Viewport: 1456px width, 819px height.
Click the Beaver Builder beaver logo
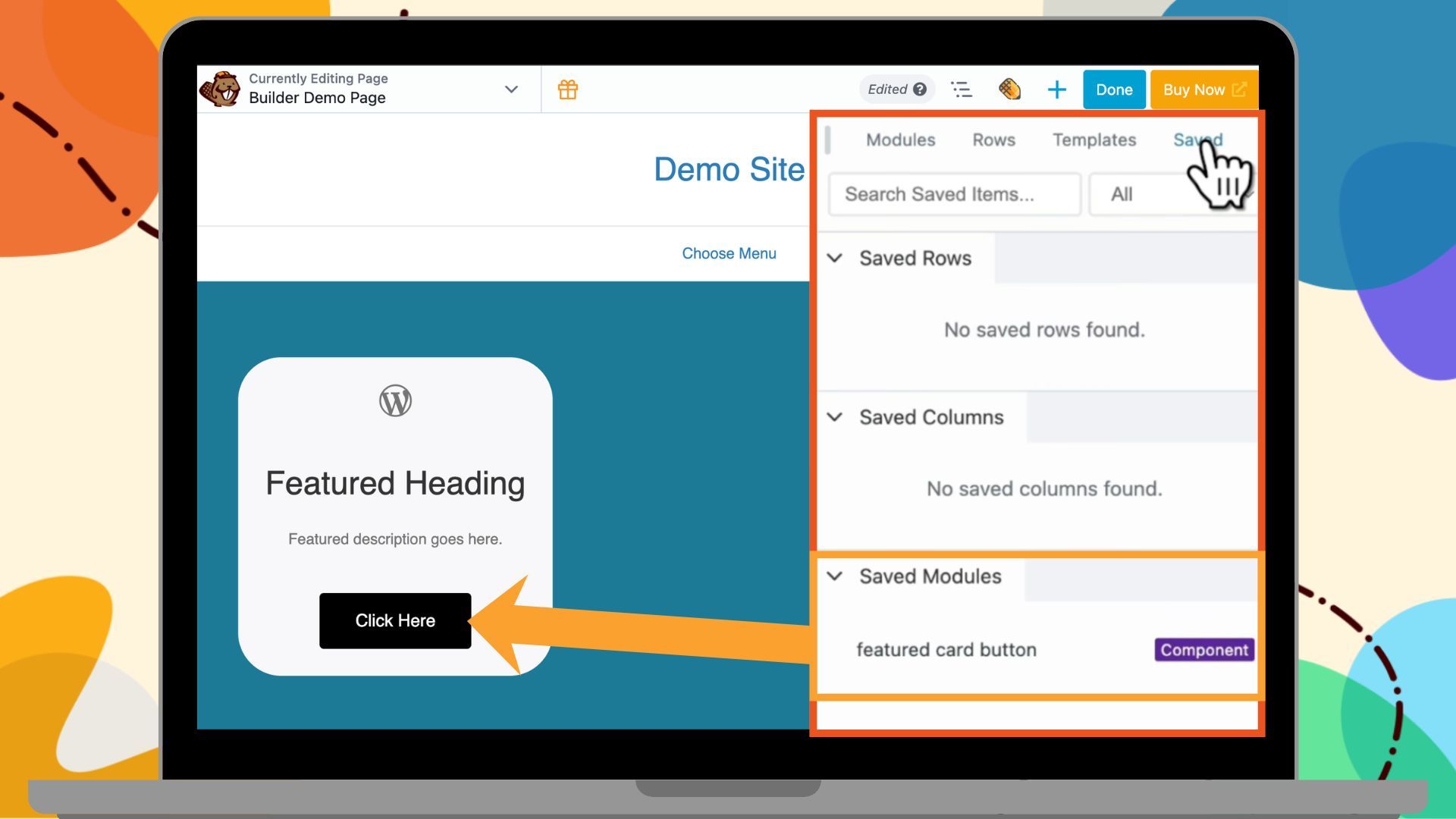tap(220, 89)
